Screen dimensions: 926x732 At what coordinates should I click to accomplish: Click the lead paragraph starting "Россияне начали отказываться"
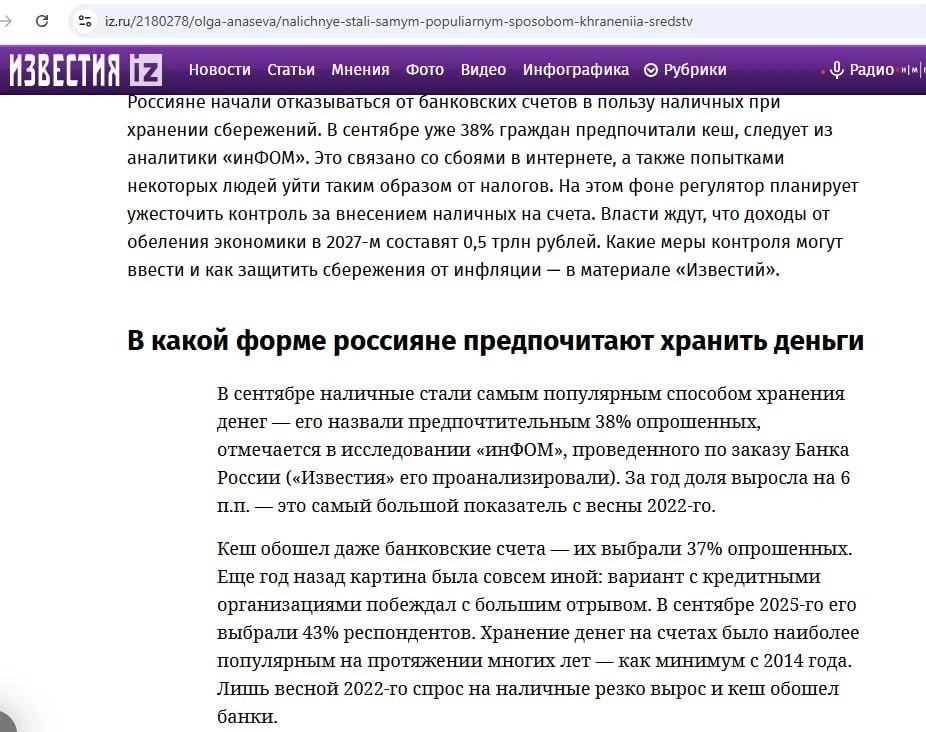tap(493, 186)
